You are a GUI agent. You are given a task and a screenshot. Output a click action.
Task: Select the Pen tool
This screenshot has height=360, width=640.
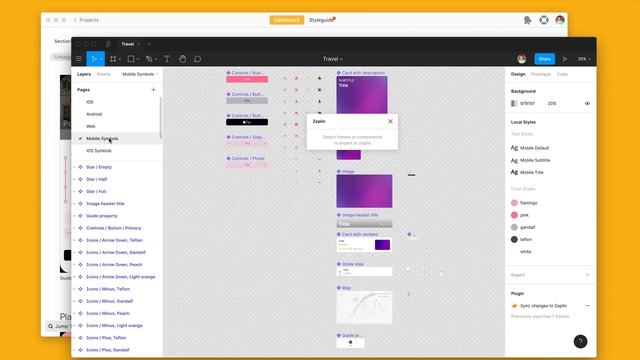click(149, 59)
